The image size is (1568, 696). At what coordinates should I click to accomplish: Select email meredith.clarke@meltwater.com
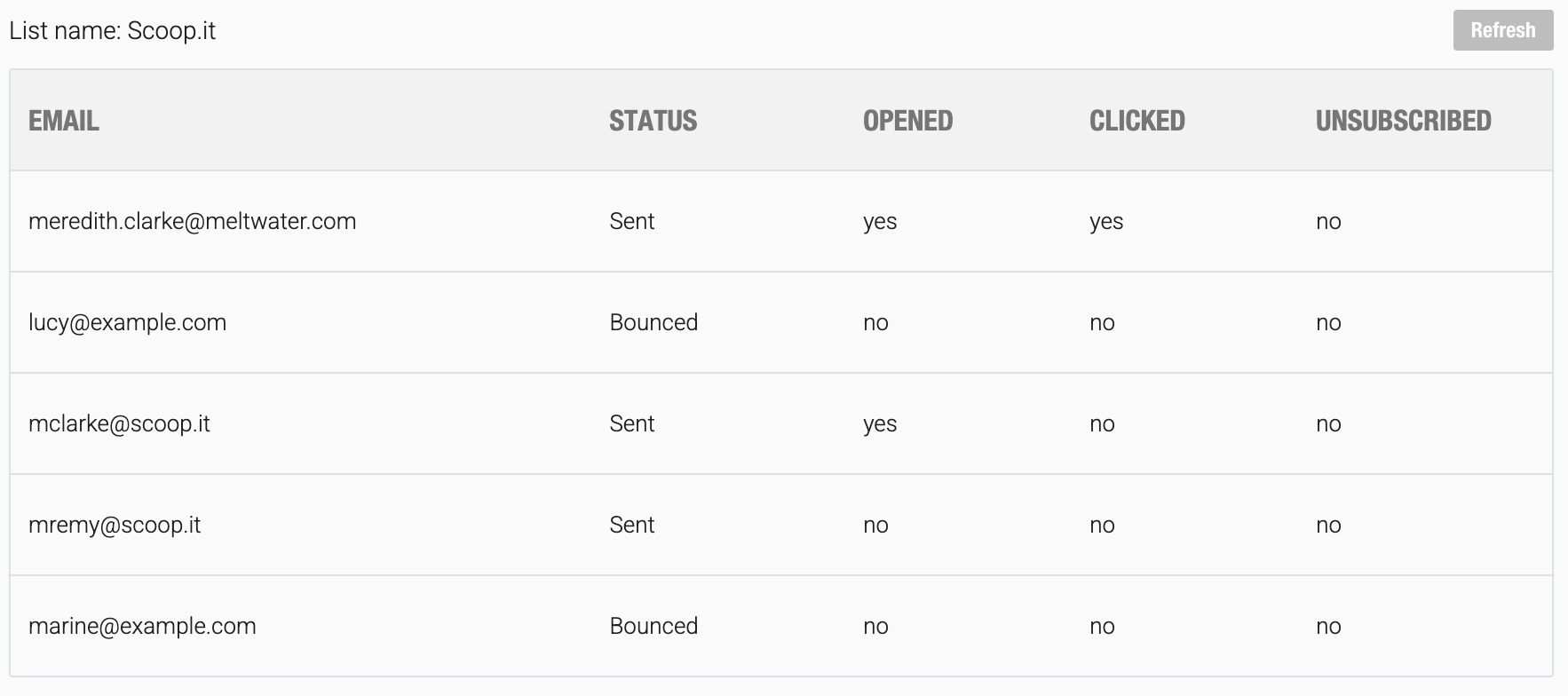(192, 221)
